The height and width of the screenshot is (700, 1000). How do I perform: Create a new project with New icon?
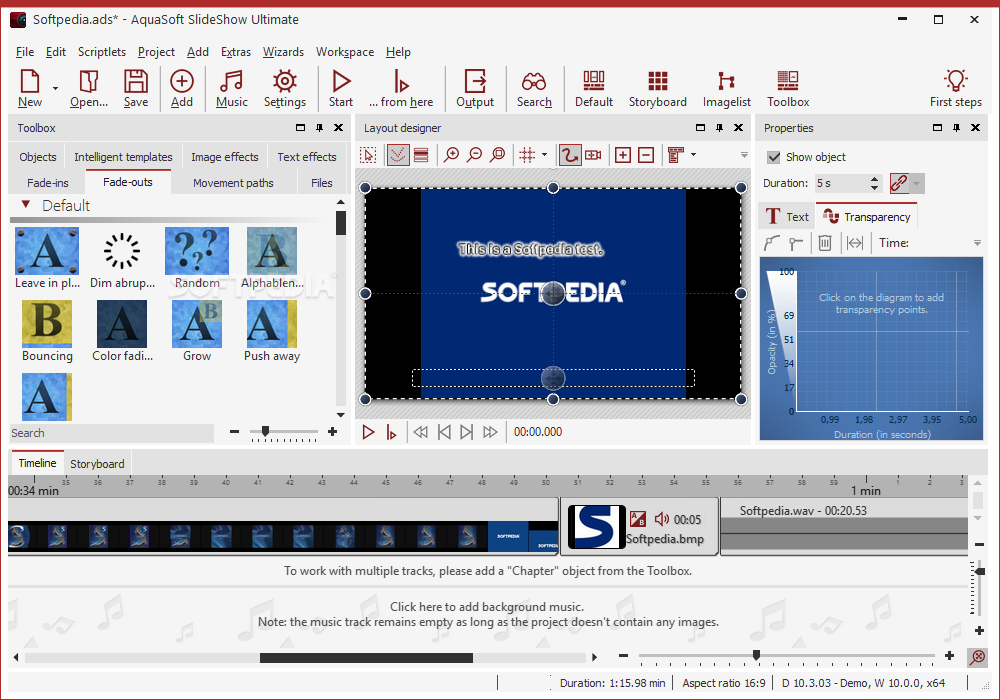[30, 89]
